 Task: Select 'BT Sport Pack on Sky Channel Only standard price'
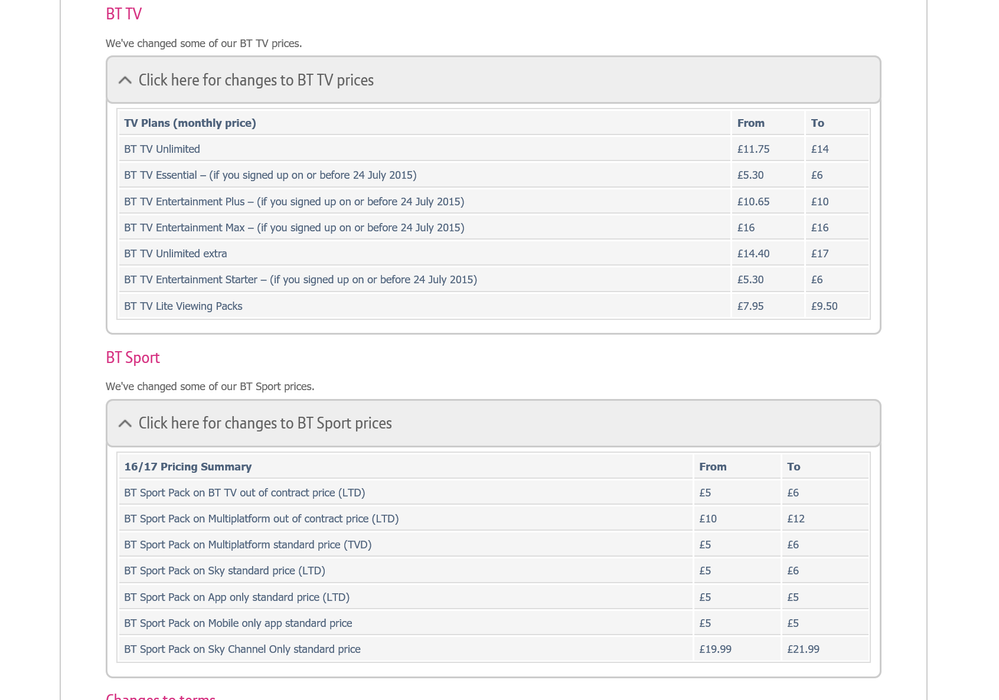[242, 650]
